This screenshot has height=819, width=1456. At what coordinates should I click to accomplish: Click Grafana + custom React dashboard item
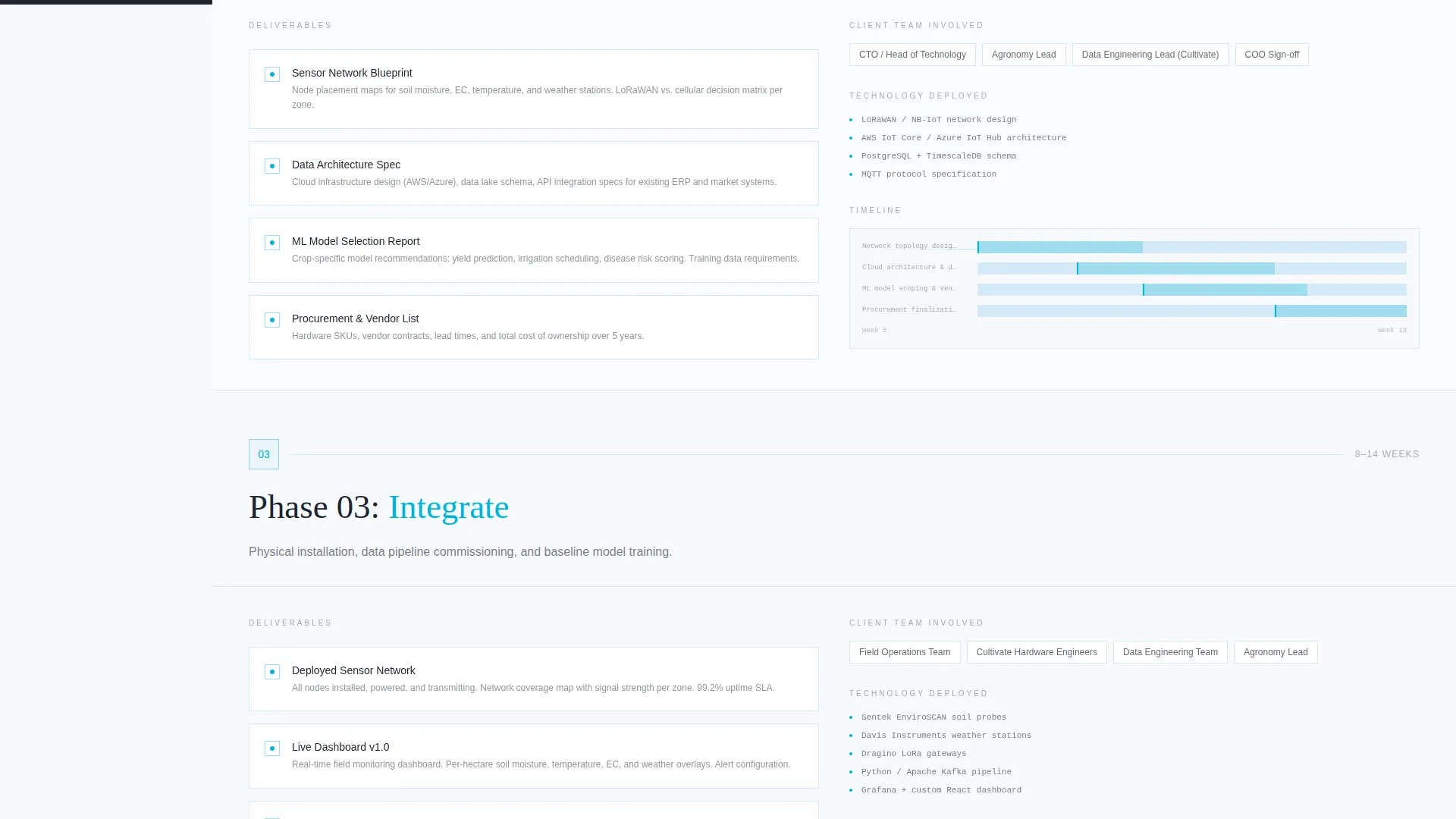[x=941, y=790]
